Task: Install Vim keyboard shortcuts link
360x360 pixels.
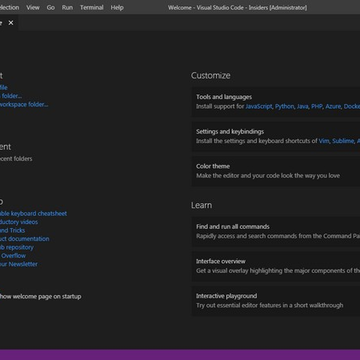Action: (324, 141)
